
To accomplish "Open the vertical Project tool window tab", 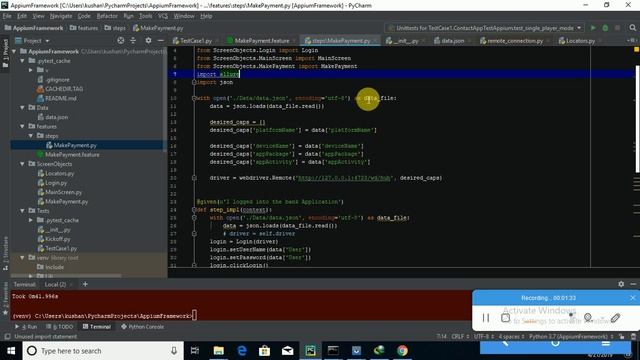I will [5, 53].
